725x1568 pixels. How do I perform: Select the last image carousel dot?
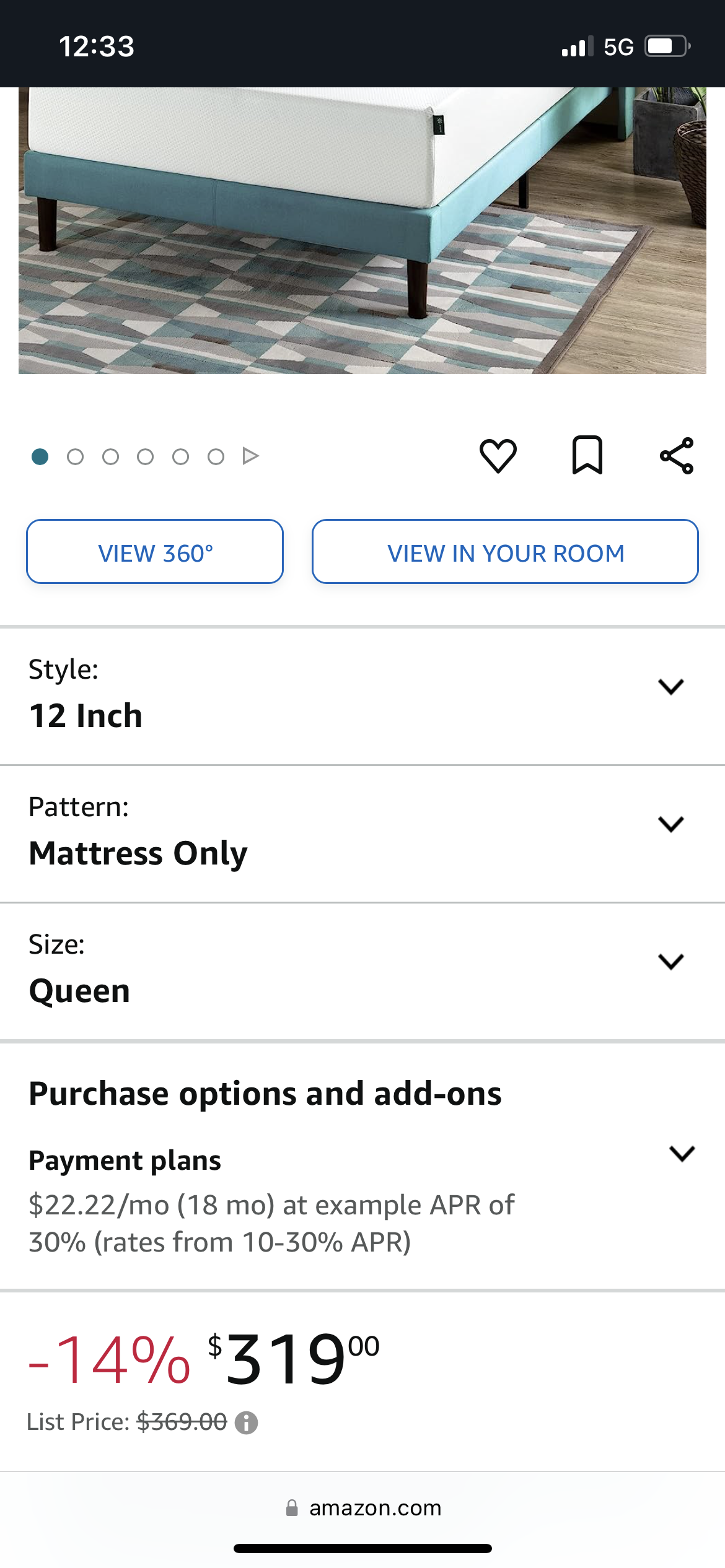pyautogui.click(x=216, y=457)
